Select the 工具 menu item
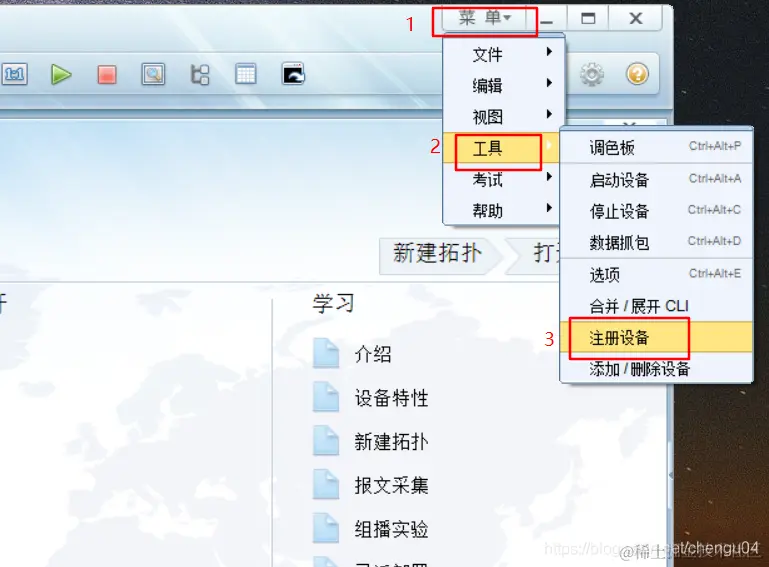The image size is (769, 567). [501, 148]
